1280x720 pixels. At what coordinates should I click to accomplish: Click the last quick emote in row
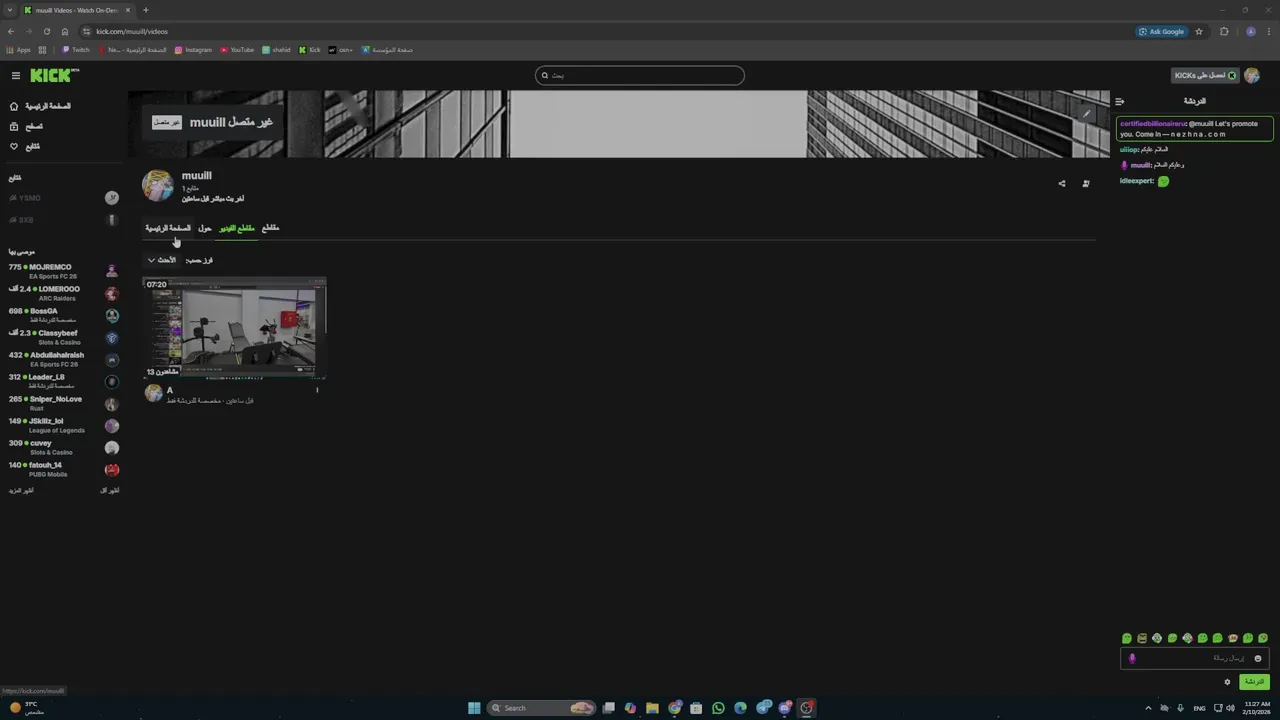coord(1263,638)
